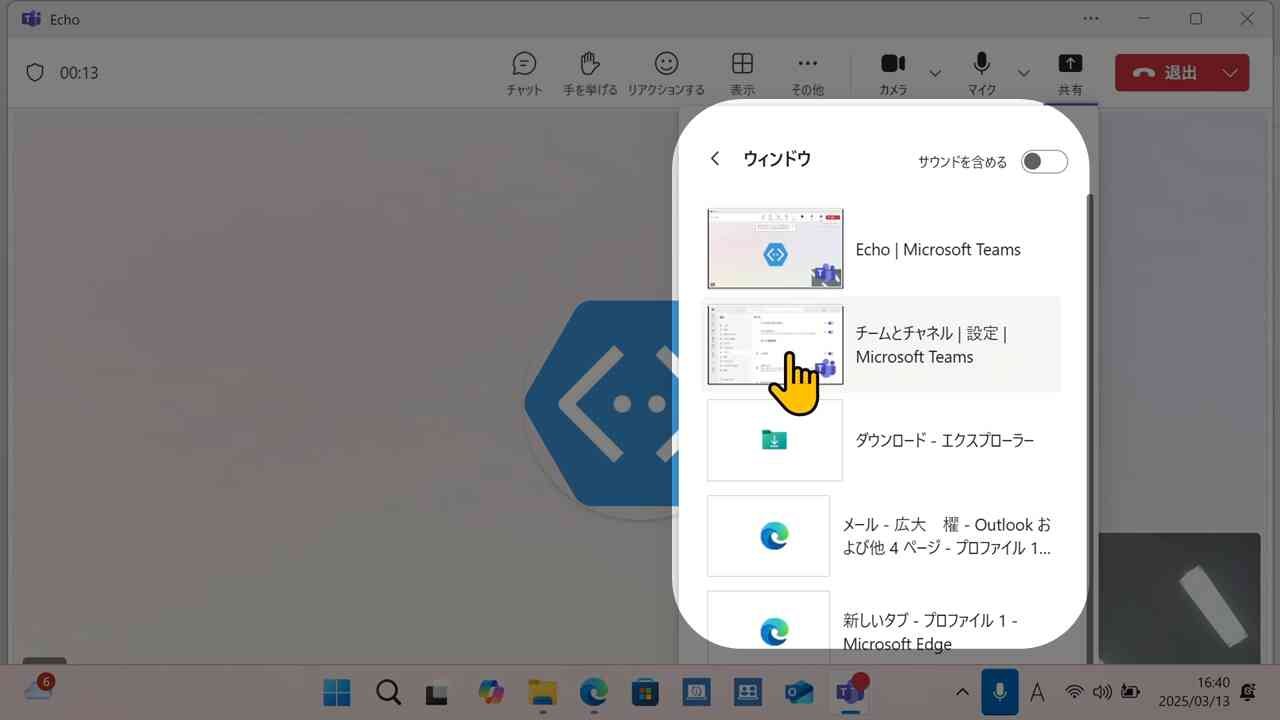The width and height of the screenshot is (1280, 720).
Task: Open the reactions picker
Action: click(x=664, y=65)
